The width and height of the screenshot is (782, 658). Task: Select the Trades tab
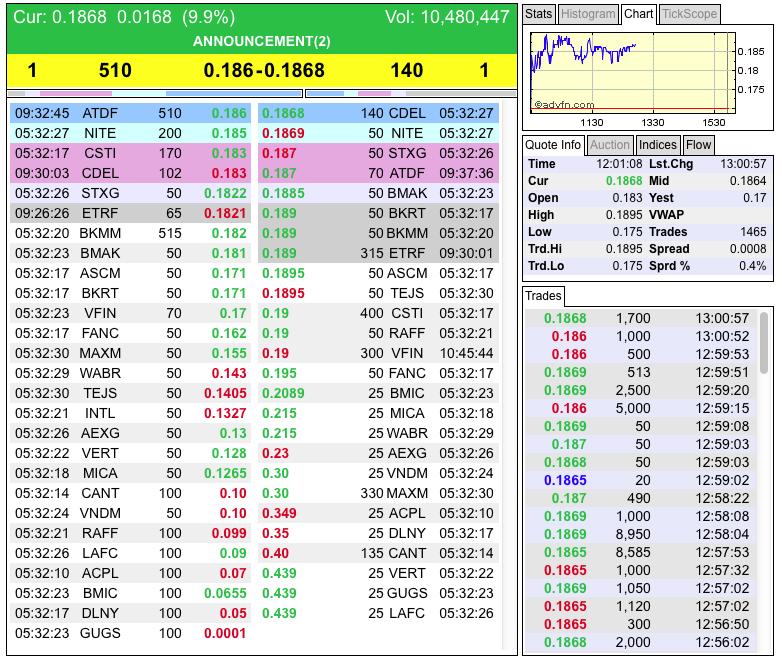click(544, 296)
